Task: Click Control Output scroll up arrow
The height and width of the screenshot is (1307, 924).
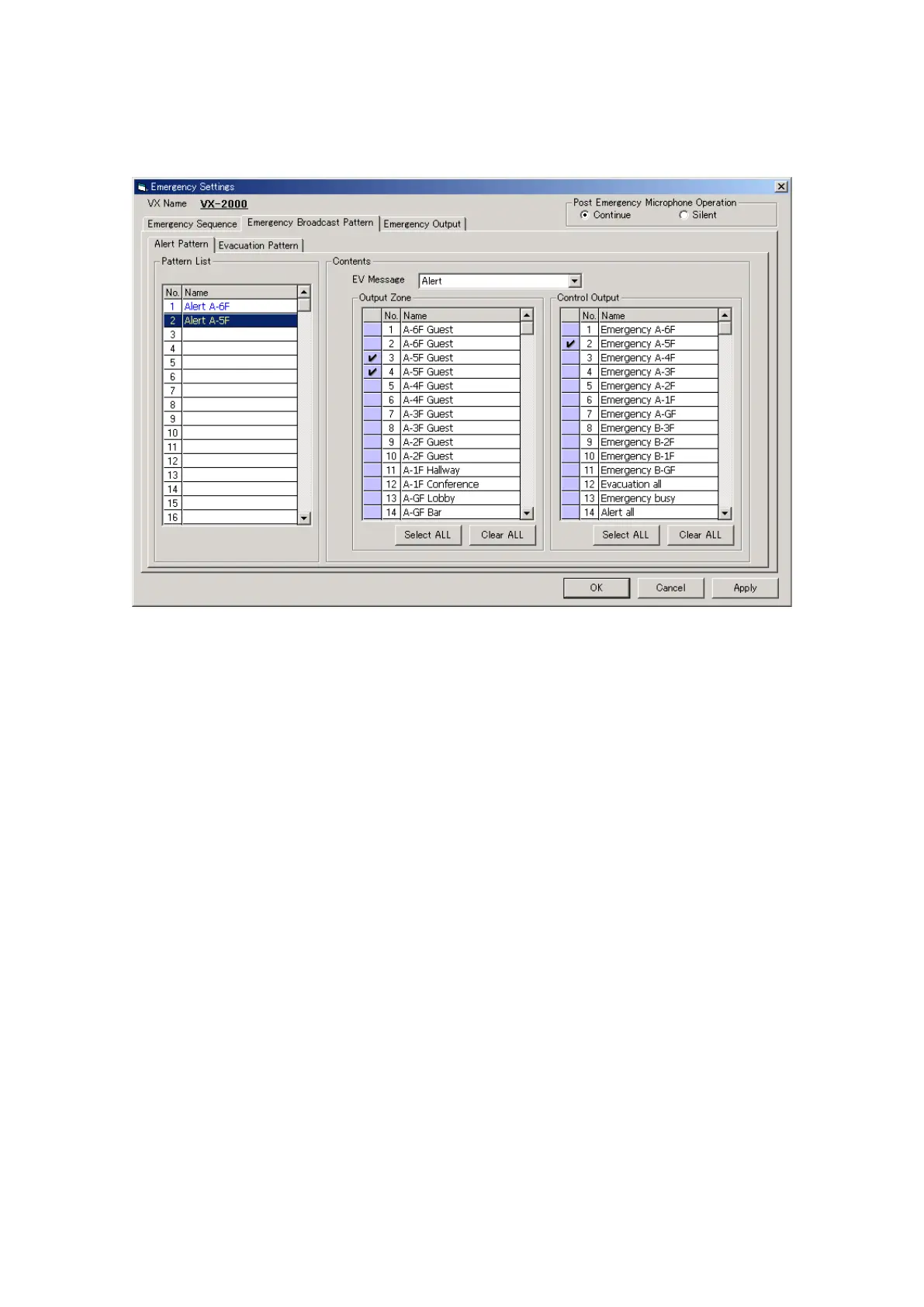Action: pyautogui.click(x=725, y=315)
